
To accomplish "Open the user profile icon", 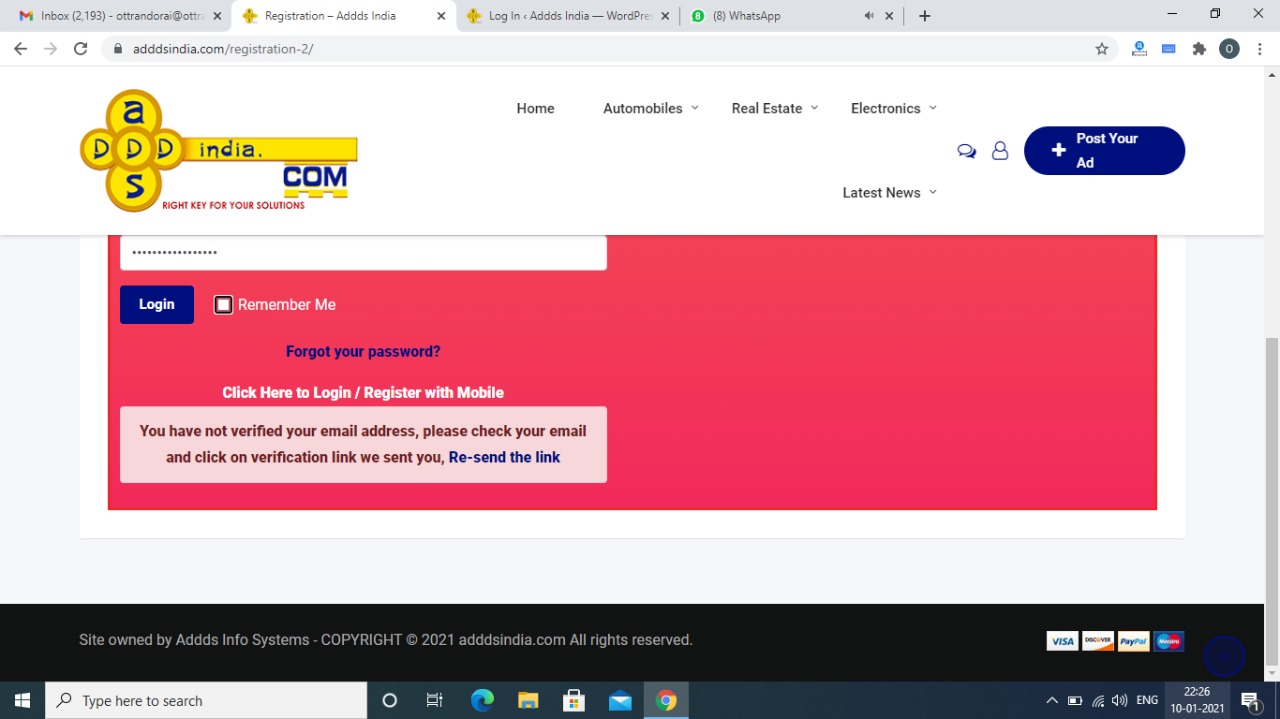I will pyautogui.click(x=999, y=151).
